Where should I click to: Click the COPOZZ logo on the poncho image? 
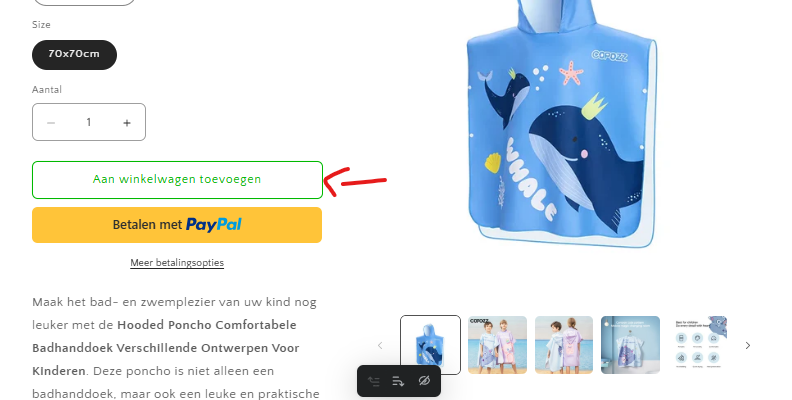(610, 56)
